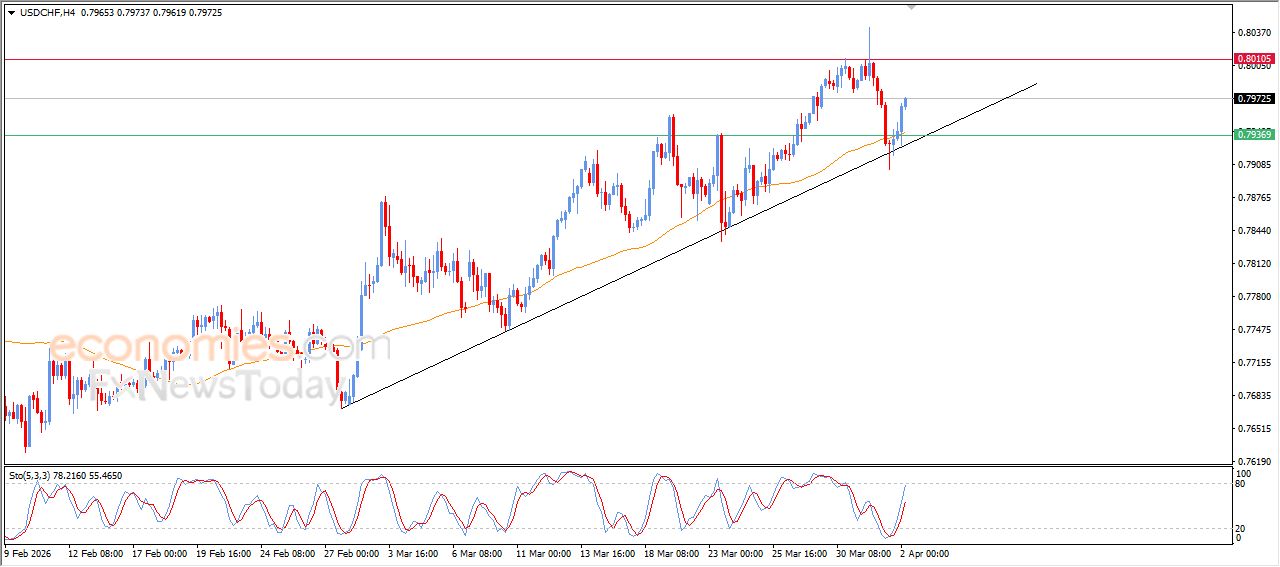Click the green 0.79369 price tag
The height and width of the screenshot is (567, 1280).
coord(1254,134)
